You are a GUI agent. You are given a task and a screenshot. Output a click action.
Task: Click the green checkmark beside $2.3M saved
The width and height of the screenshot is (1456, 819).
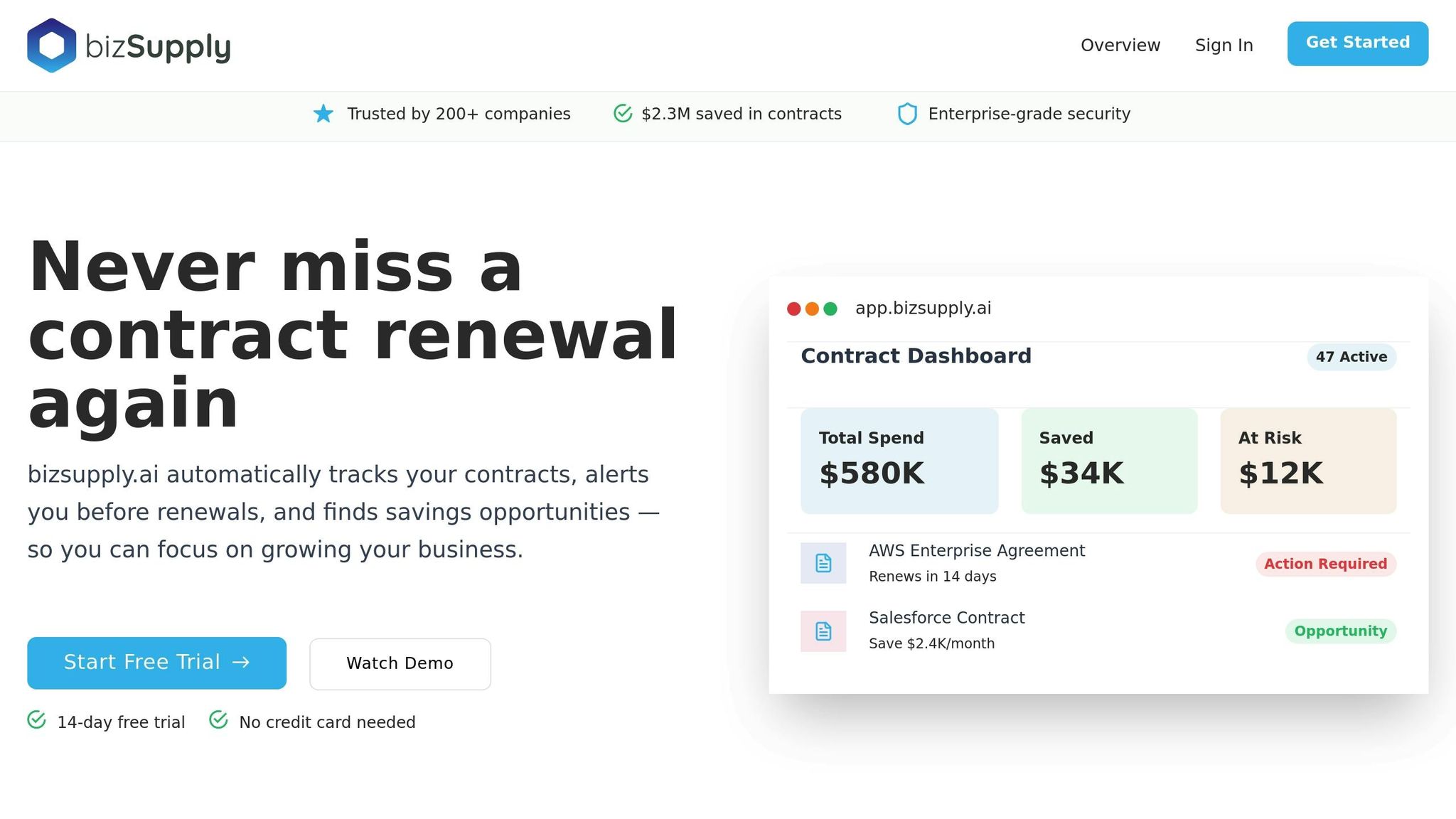(x=623, y=114)
